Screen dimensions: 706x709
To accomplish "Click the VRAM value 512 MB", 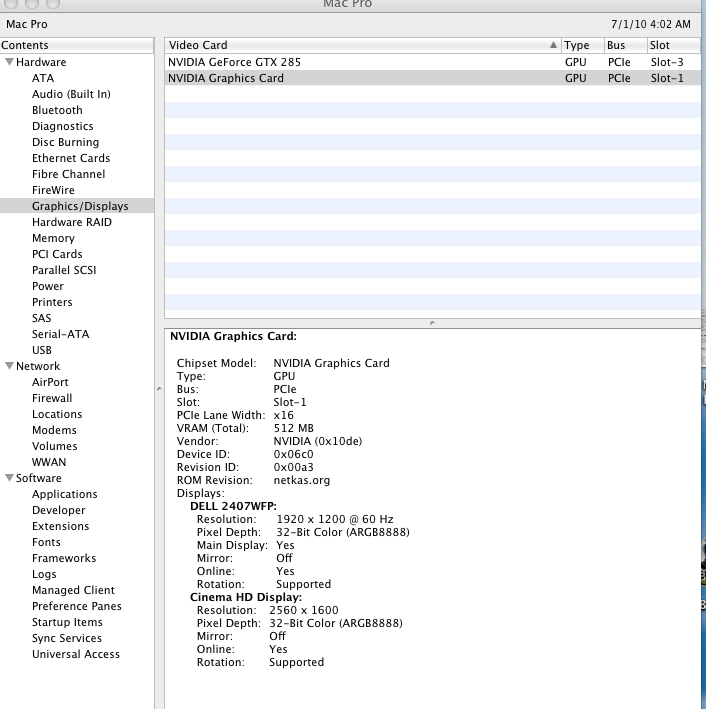I will 294,428.
